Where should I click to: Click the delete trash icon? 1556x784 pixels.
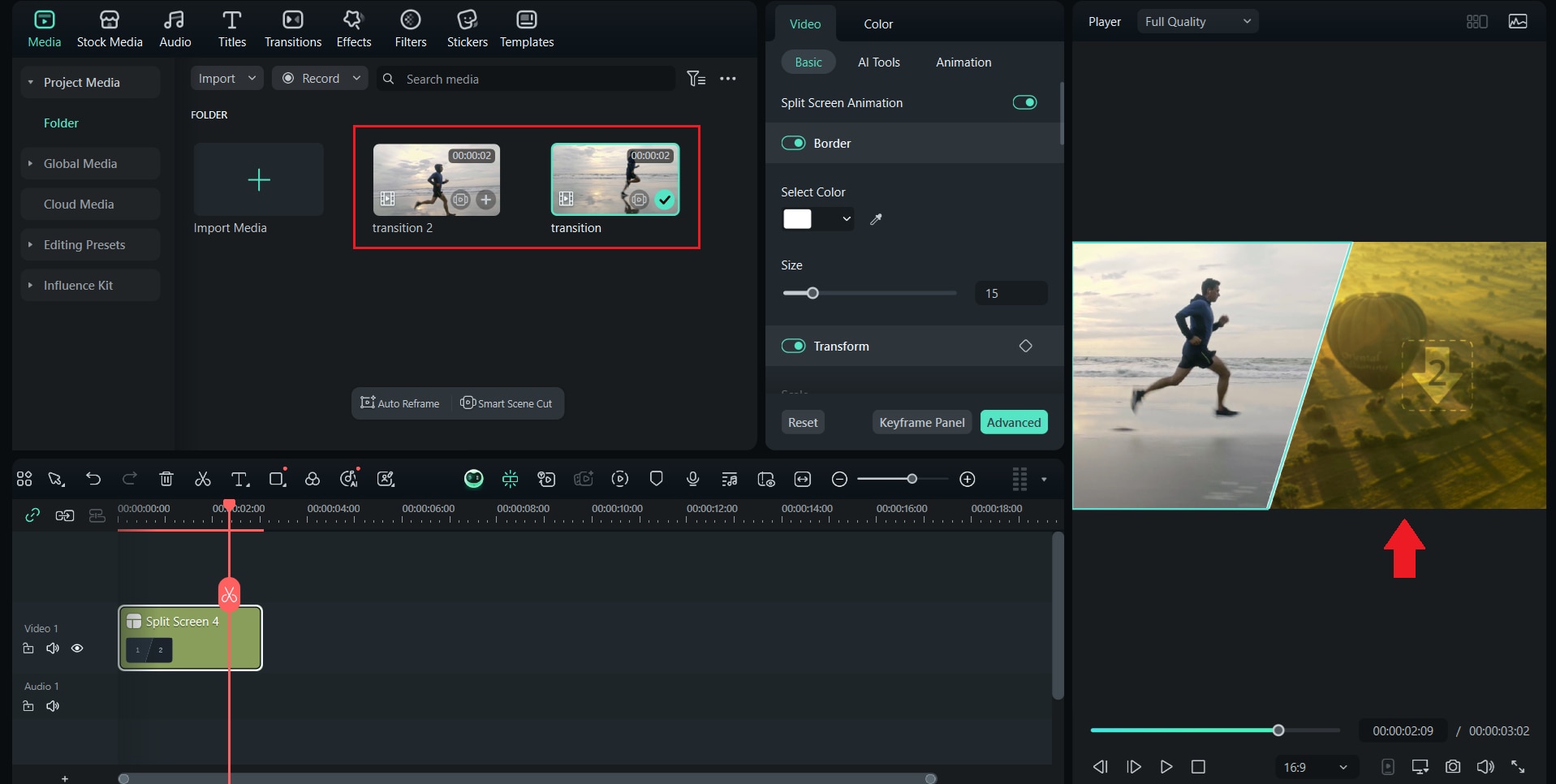point(166,479)
